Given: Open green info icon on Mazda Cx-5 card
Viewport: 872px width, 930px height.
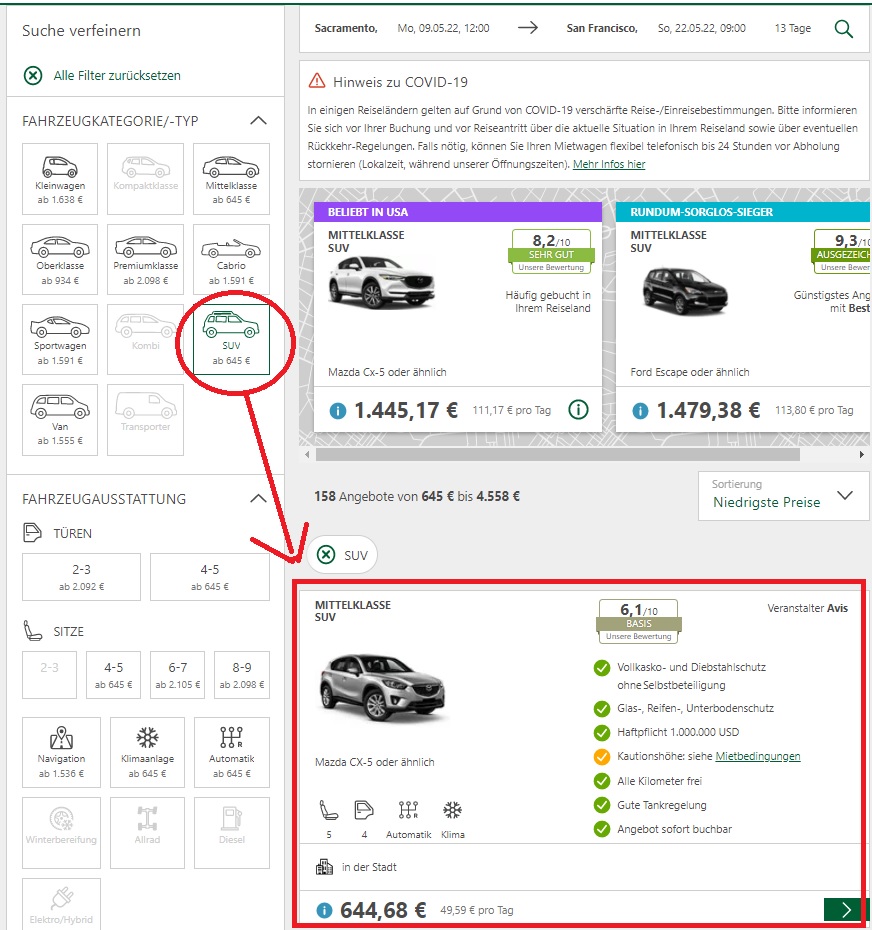Looking at the screenshot, I should (x=577, y=409).
